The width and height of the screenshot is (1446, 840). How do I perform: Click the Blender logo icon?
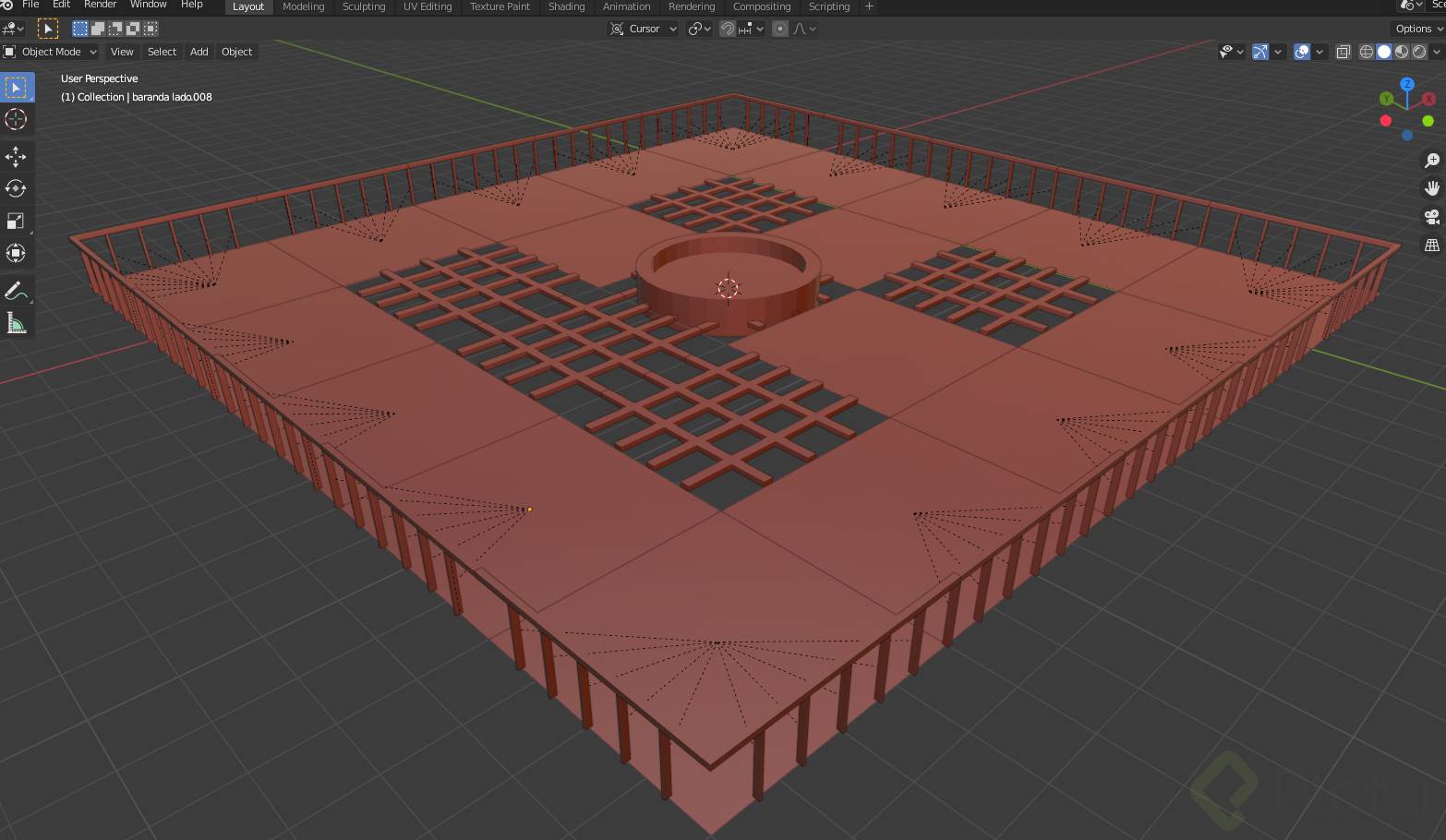pos(6,6)
